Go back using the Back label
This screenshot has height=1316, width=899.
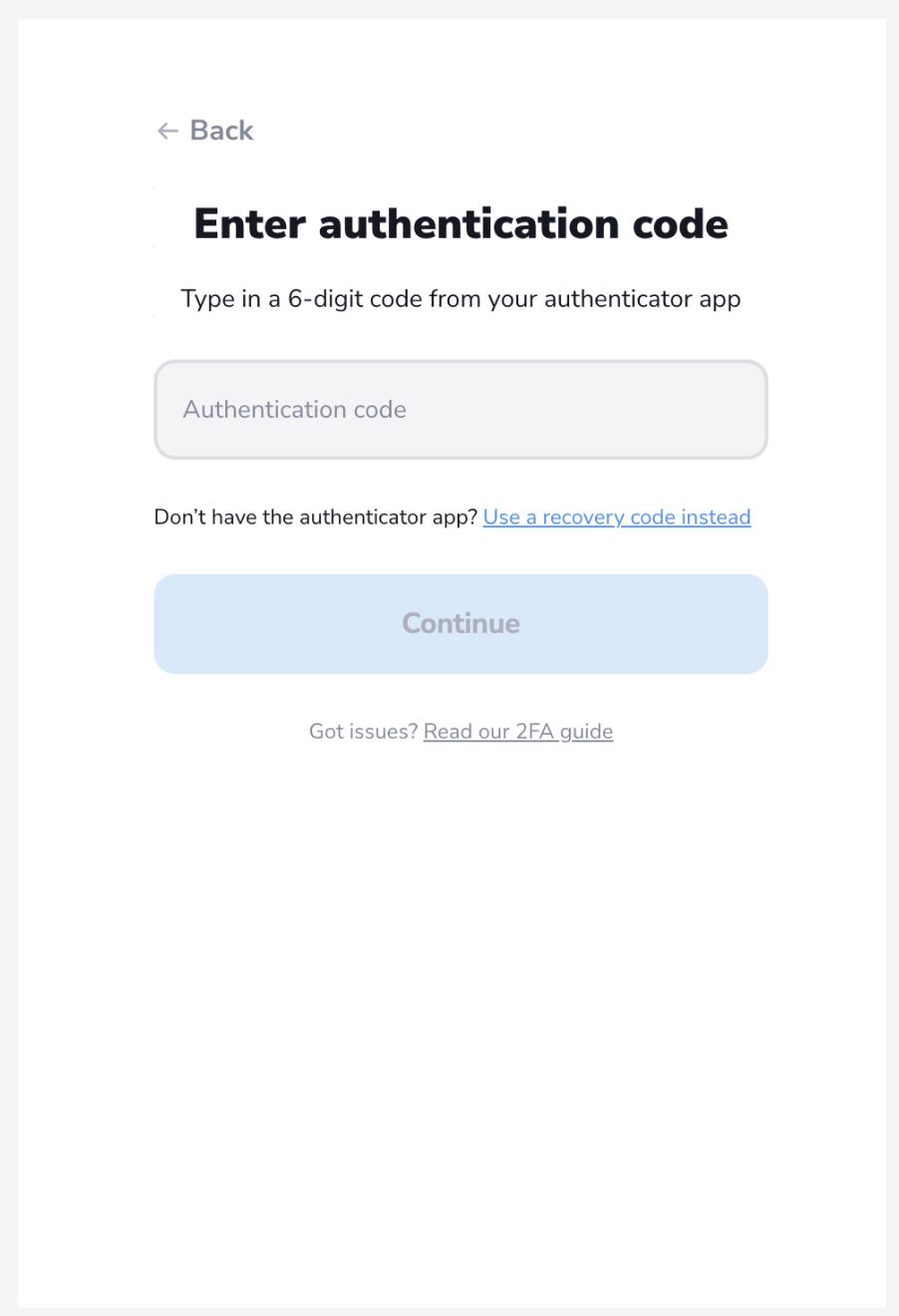click(221, 131)
